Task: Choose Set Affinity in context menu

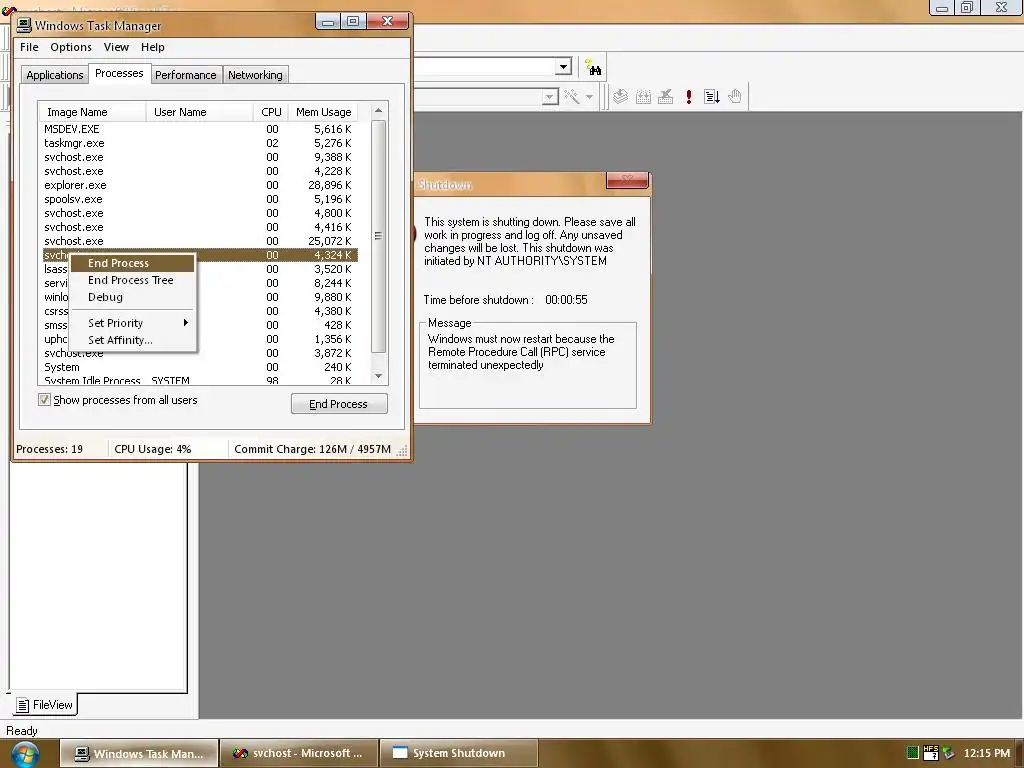Action: [133, 340]
